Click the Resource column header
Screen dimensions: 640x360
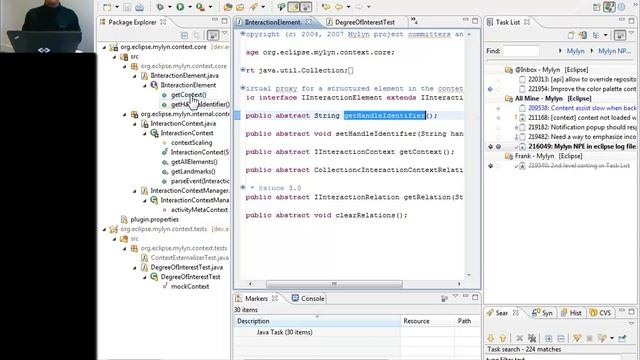click(x=427, y=321)
